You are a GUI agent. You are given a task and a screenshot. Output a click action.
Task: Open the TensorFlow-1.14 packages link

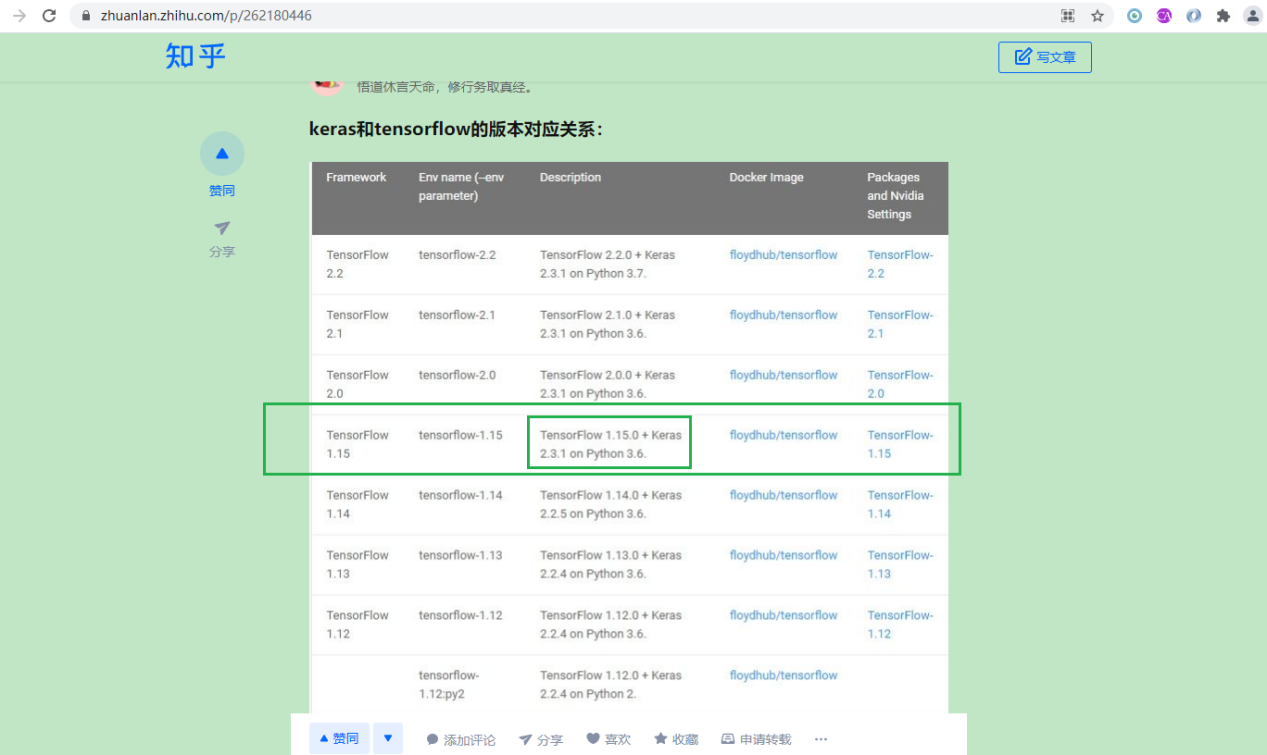[900, 504]
